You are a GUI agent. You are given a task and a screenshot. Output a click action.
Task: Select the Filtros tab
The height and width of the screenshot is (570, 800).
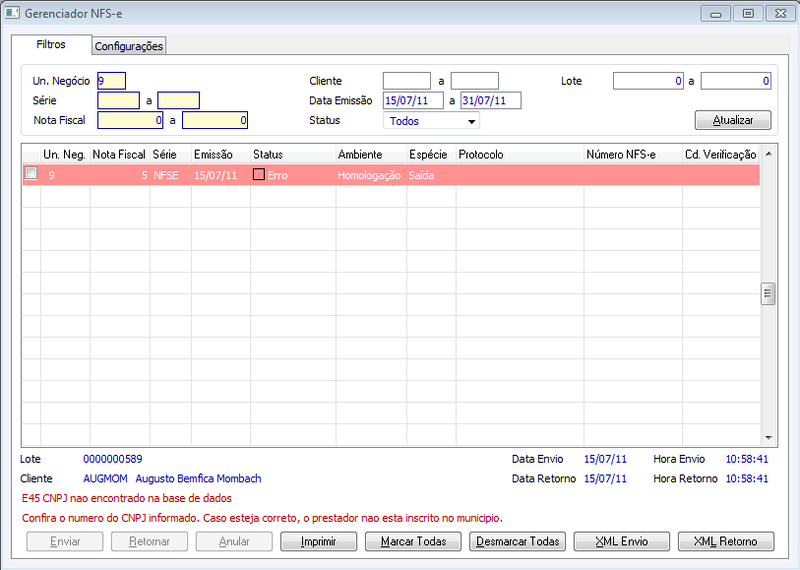51,44
